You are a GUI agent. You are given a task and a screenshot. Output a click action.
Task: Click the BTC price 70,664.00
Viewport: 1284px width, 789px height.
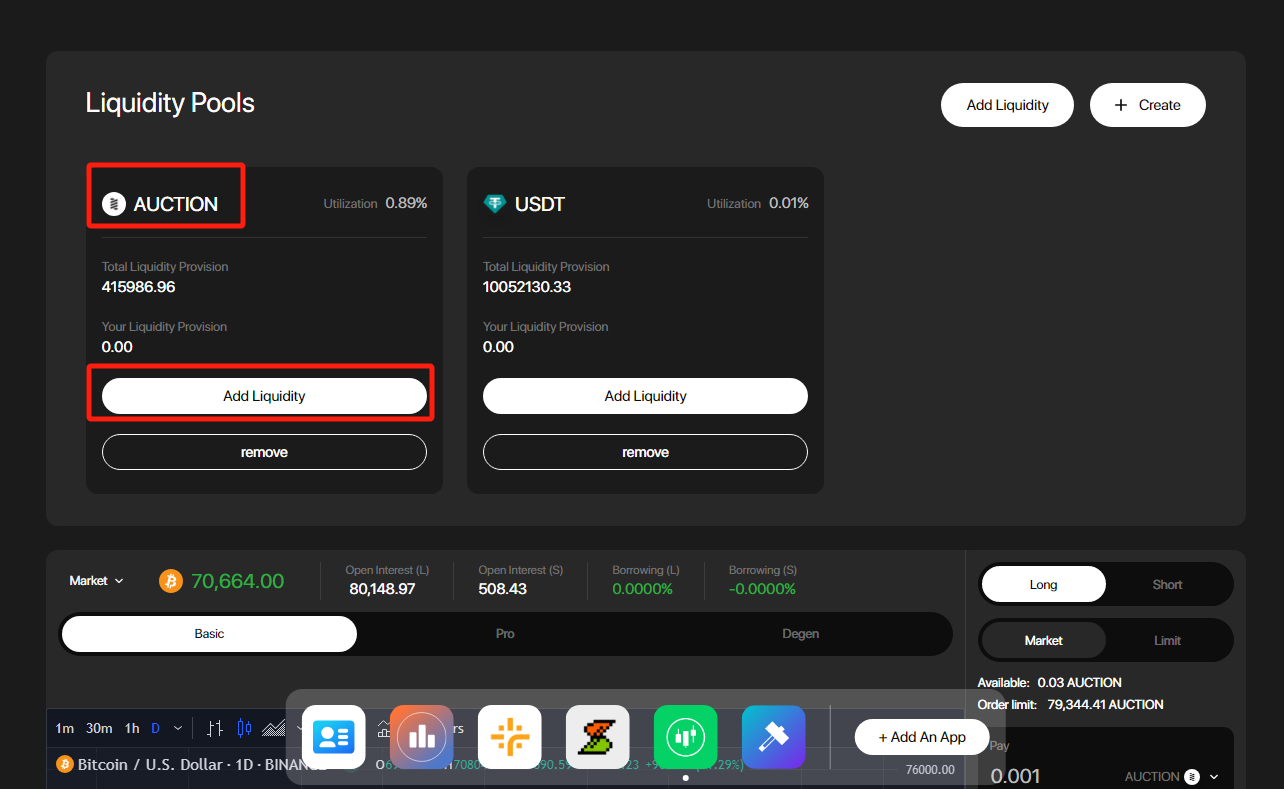pyautogui.click(x=237, y=581)
